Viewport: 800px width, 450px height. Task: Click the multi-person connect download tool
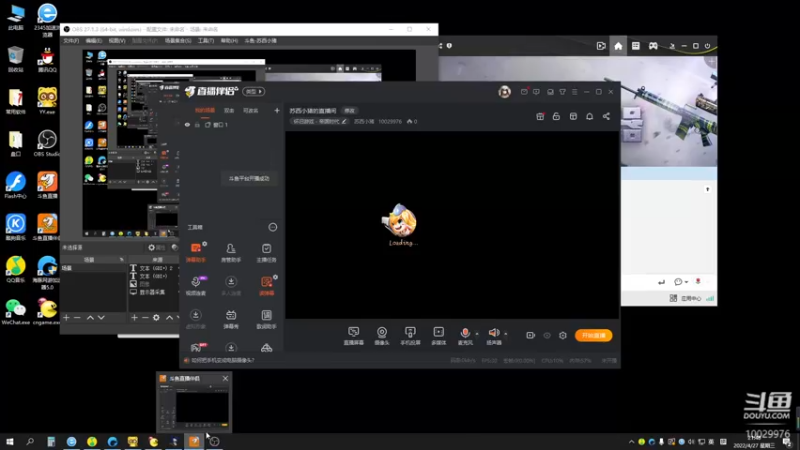(x=231, y=285)
